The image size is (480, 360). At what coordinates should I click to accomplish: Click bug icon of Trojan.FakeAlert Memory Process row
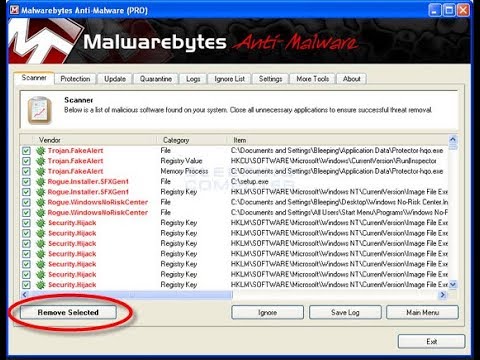pos(41,171)
